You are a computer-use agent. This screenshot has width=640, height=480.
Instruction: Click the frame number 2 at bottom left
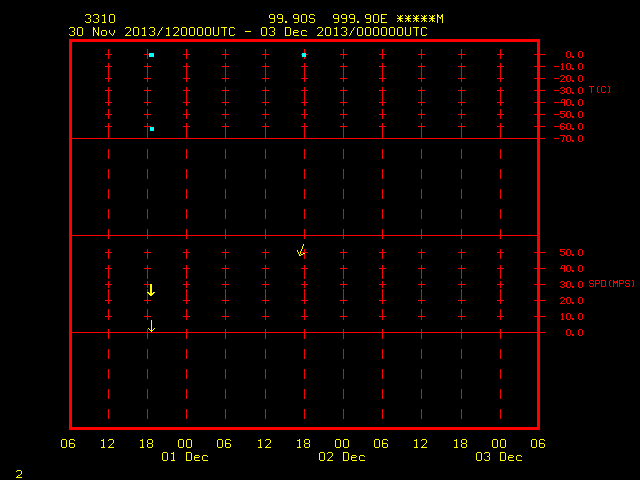click(x=19, y=474)
